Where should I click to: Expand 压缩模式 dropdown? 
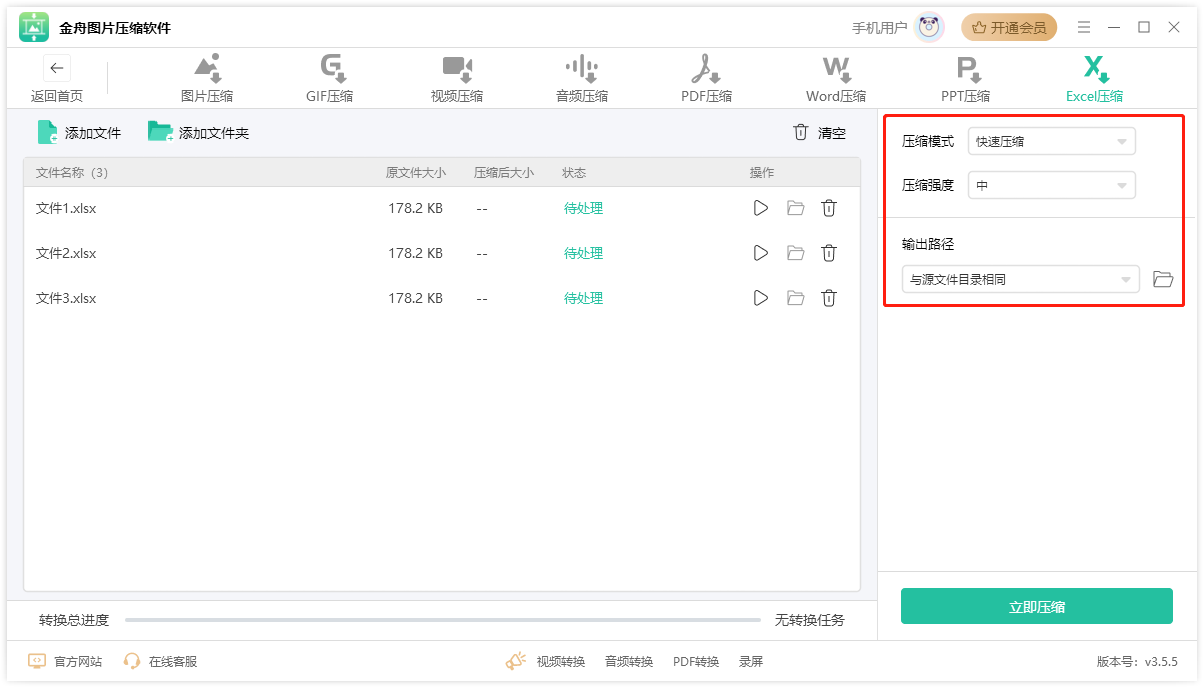click(1052, 141)
